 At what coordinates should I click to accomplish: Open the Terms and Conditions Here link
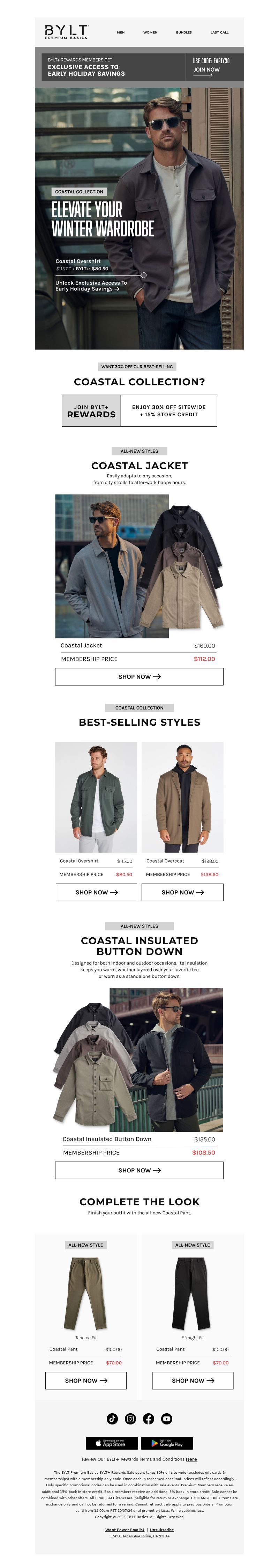click(x=191, y=1459)
